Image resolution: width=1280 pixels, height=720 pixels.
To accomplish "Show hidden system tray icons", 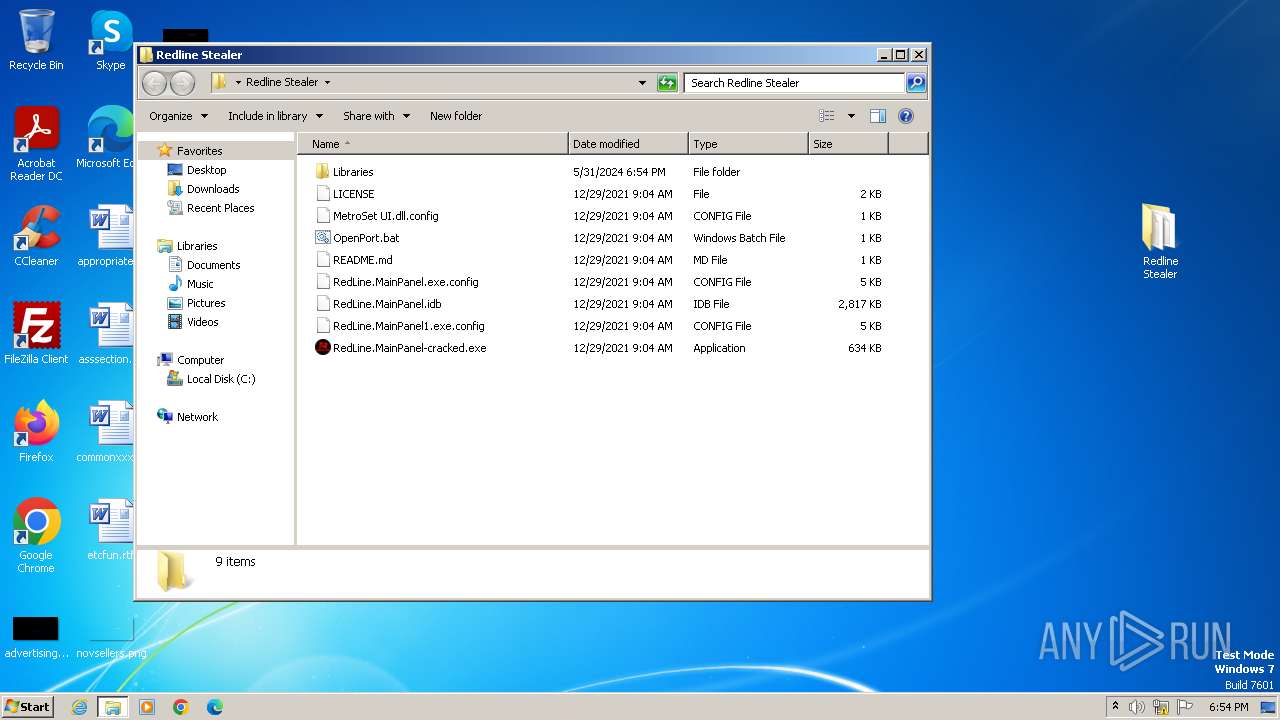I will (x=1115, y=707).
